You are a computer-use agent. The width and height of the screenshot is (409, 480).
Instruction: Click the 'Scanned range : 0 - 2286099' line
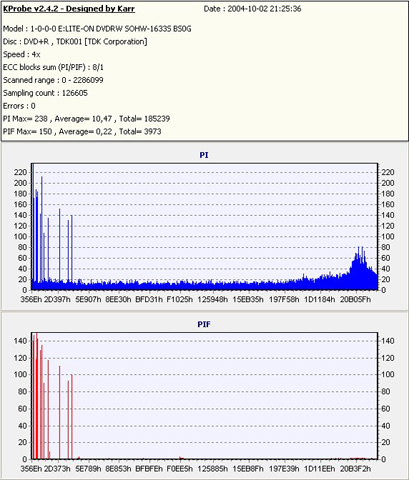(53, 80)
